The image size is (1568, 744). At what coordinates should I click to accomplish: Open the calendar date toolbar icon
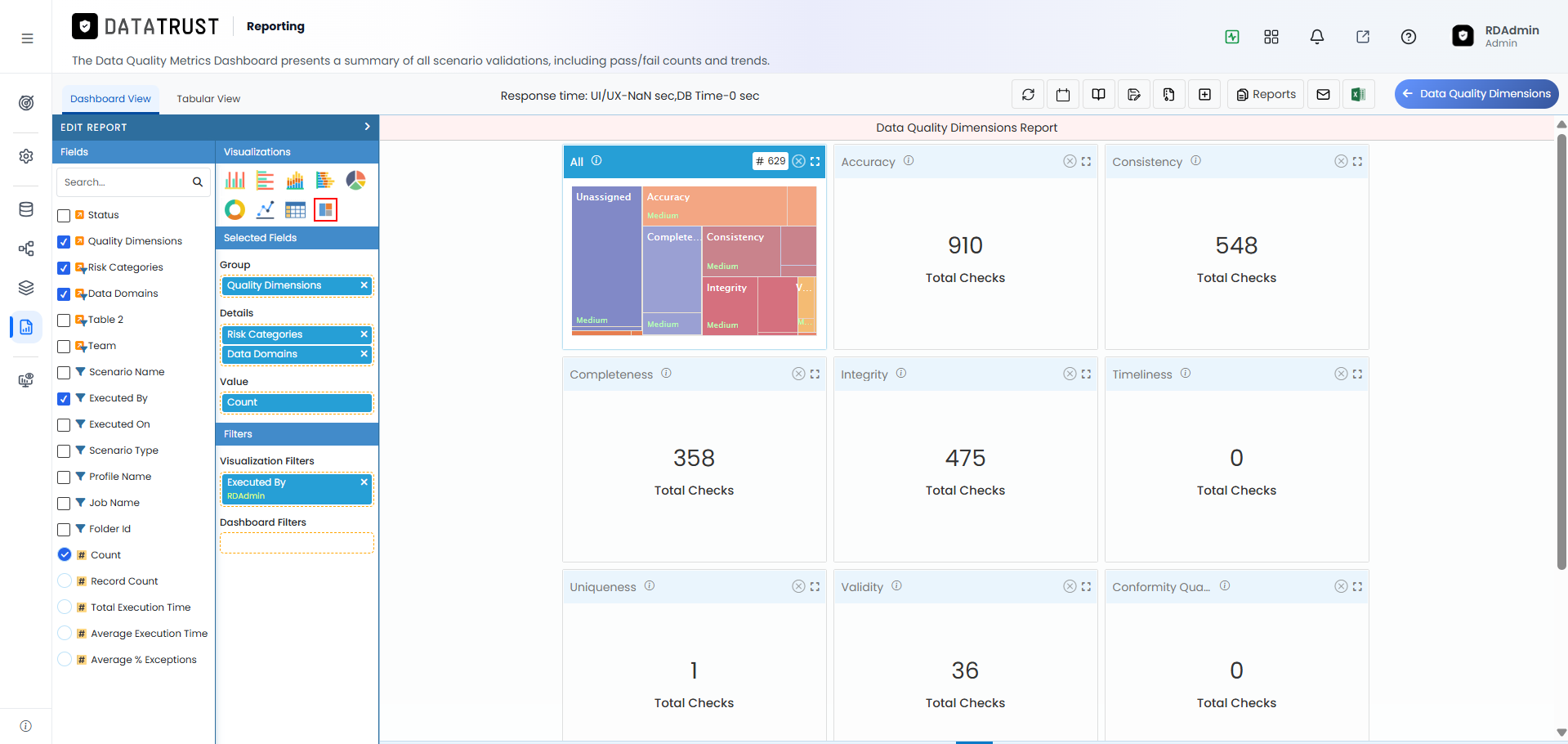(1063, 95)
